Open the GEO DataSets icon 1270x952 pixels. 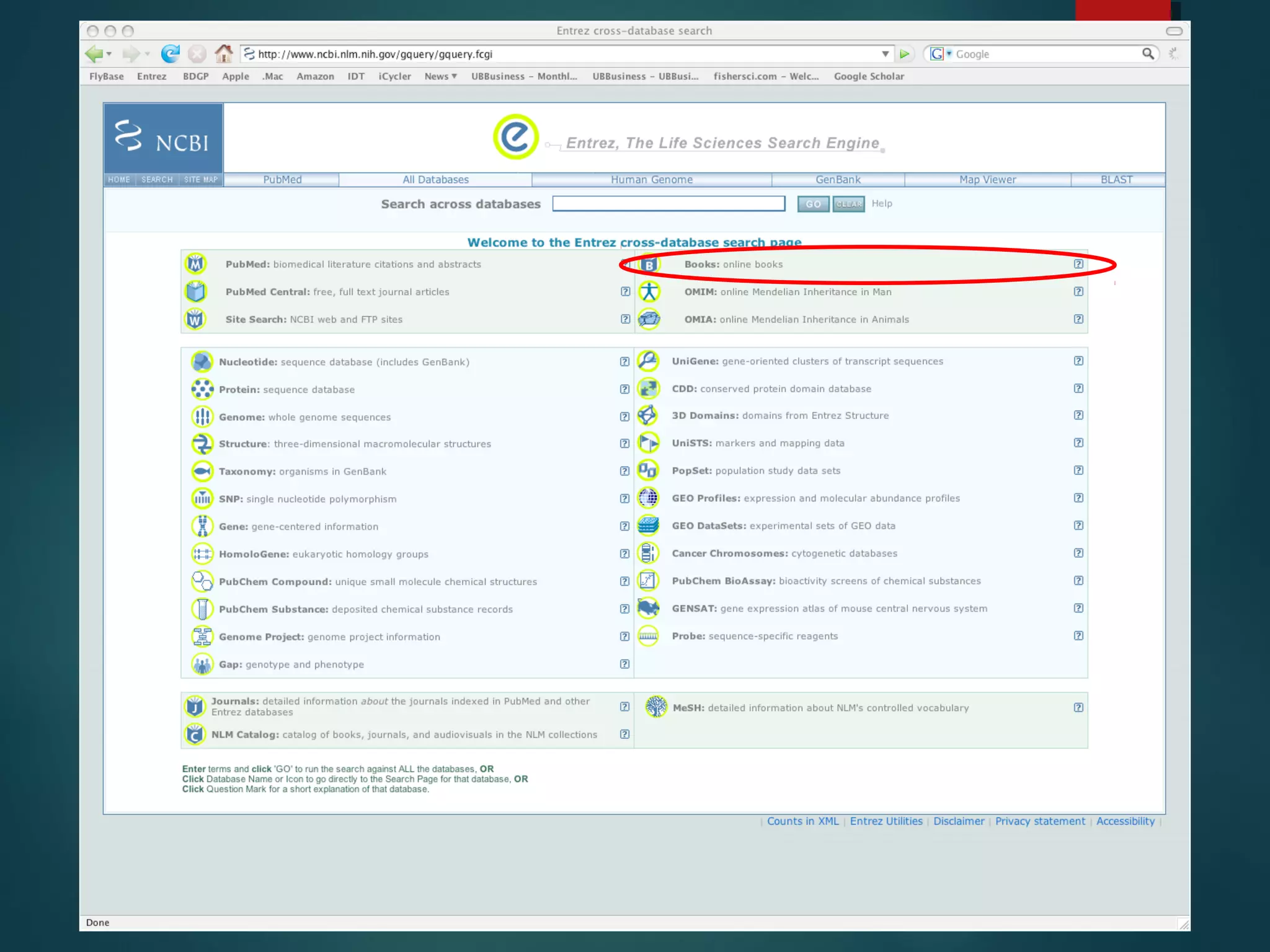click(x=648, y=526)
